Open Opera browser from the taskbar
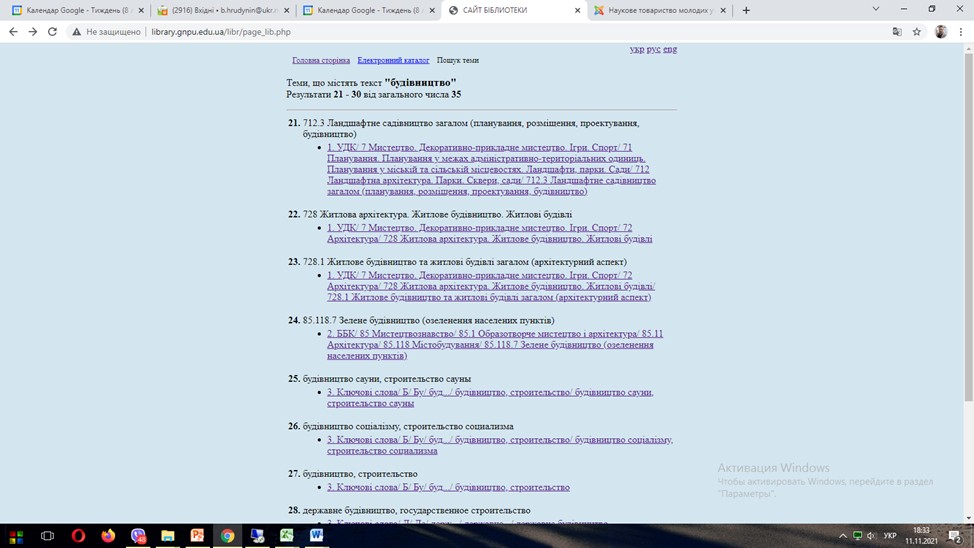Image resolution: width=974 pixels, height=548 pixels. pyautogui.click(x=78, y=536)
